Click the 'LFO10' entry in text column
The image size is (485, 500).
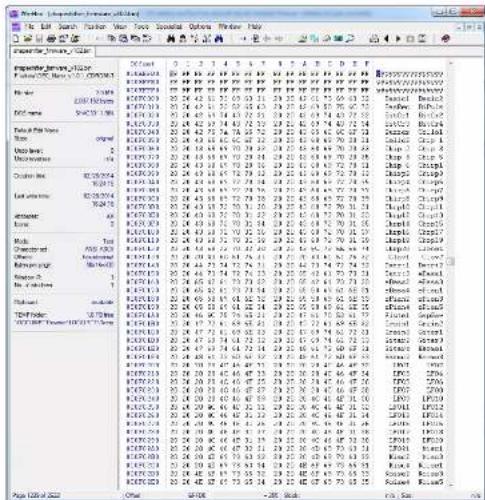(x=432, y=399)
